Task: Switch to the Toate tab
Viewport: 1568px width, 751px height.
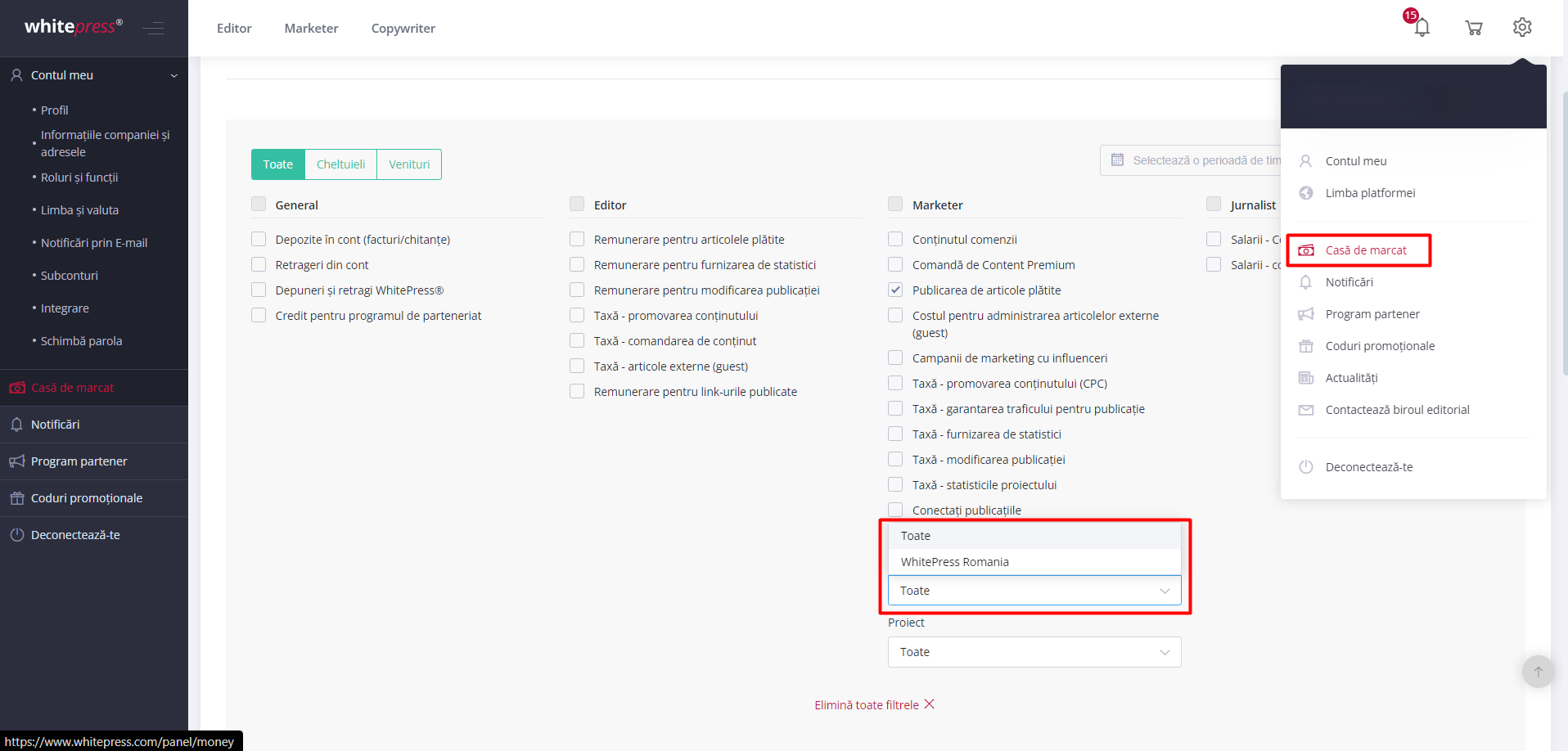Action: pyautogui.click(x=278, y=164)
